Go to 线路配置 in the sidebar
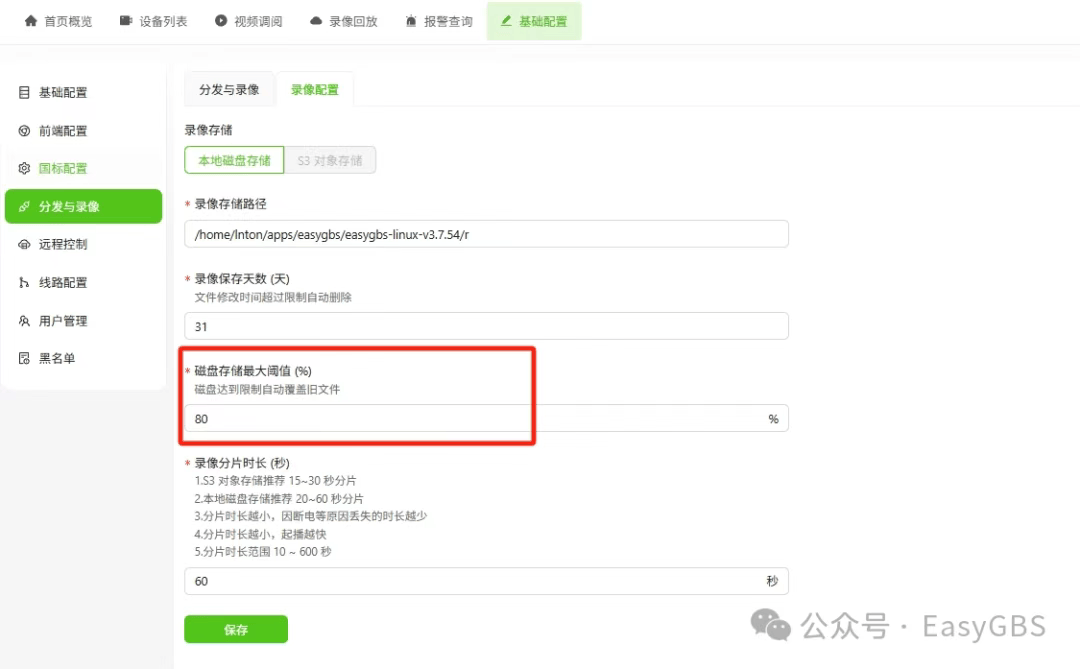 [x=63, y=283]
